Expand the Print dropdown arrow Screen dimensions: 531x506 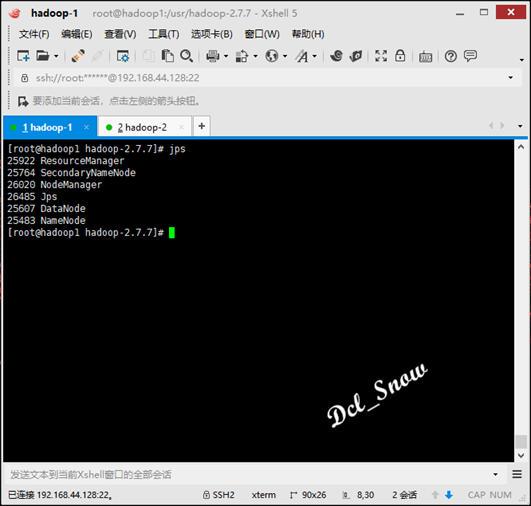(226, 56)
